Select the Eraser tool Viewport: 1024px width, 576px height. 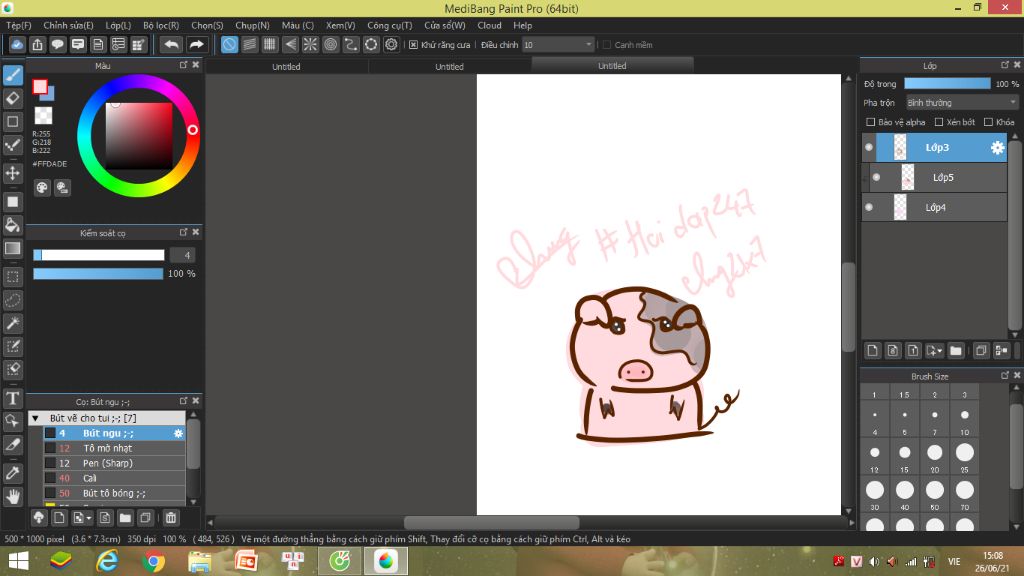[x=13, y=99]
